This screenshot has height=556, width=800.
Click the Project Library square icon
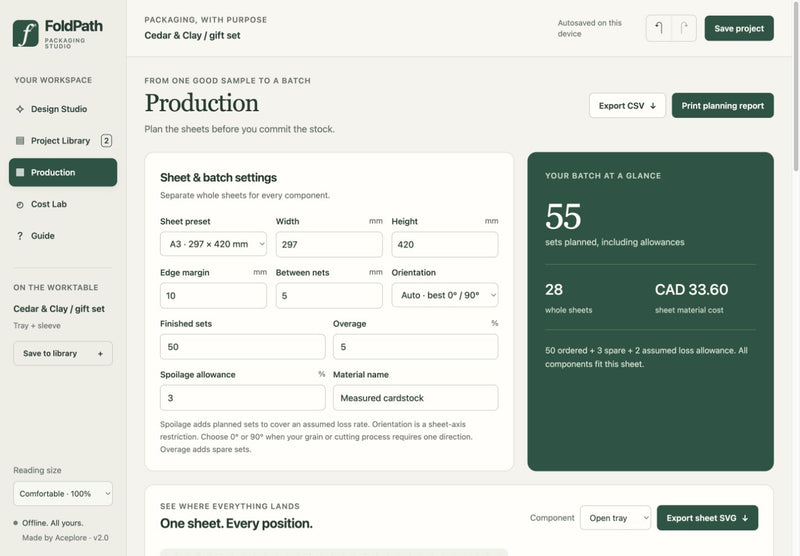point(20,141)
